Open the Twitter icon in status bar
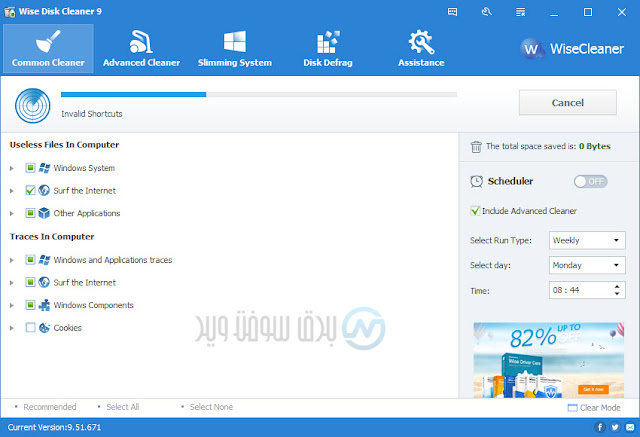The width and height of the screenshot is (640, 437). [615, 427]
